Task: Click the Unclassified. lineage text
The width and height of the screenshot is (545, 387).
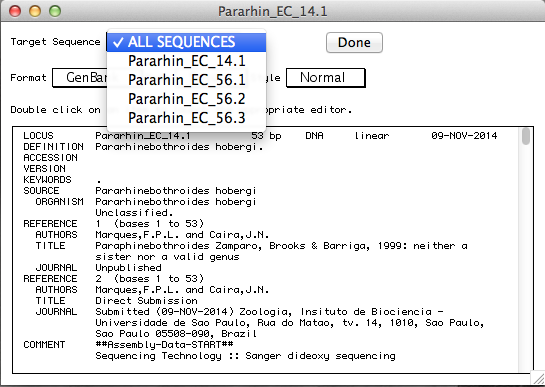Action: pyautogui.click(x=134, y=212)
